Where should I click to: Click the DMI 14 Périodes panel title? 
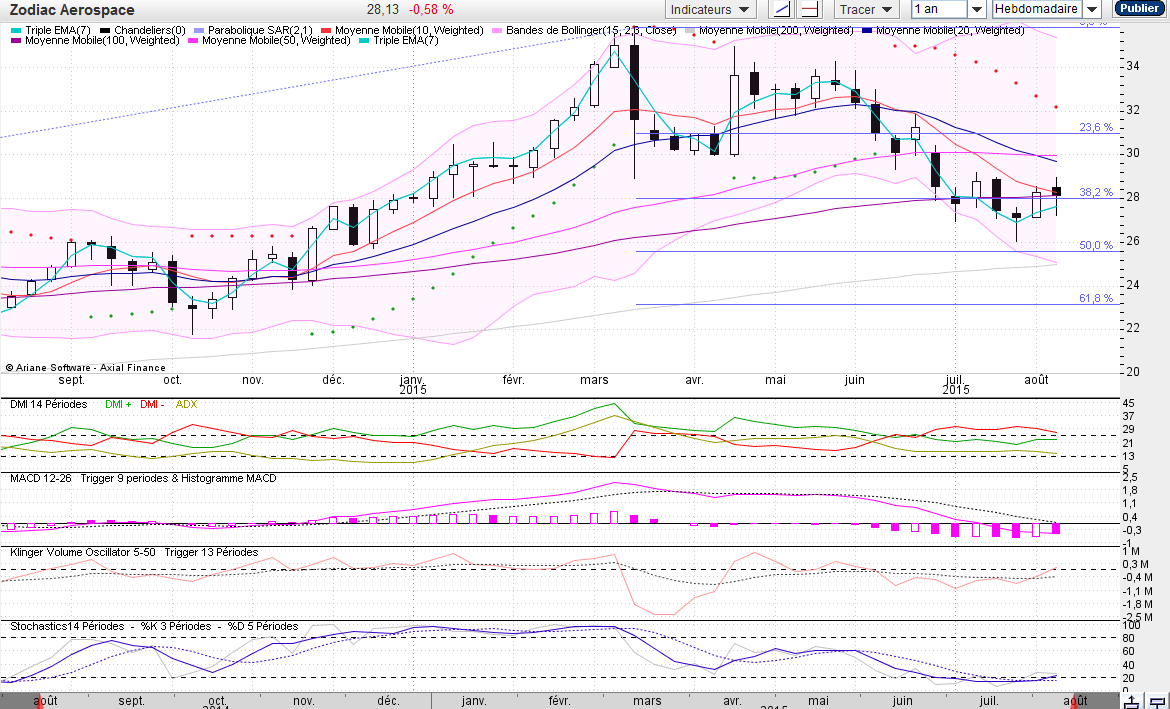[x=49, y=405]
